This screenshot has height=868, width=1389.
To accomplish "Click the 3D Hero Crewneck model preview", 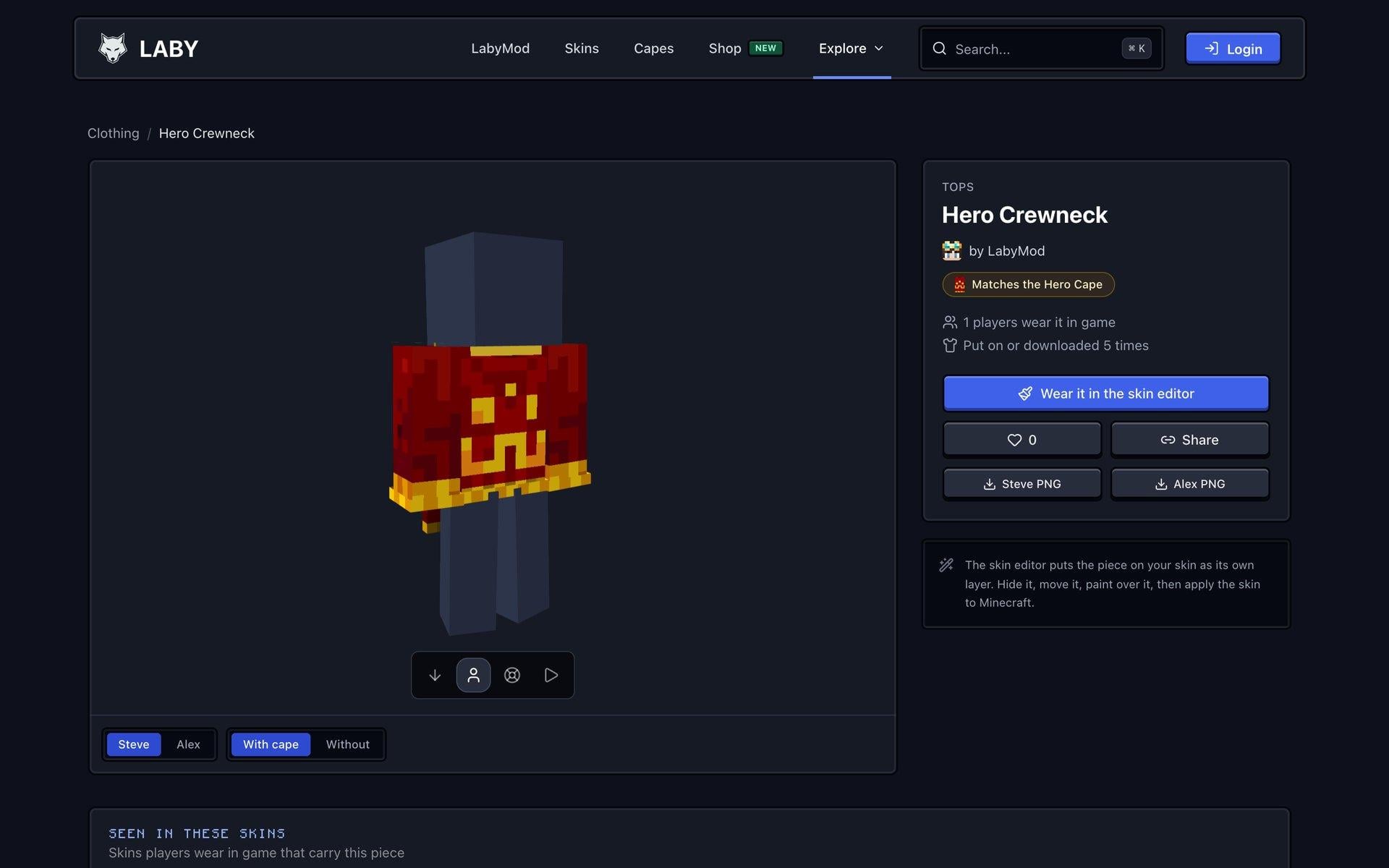I will 492,434.
